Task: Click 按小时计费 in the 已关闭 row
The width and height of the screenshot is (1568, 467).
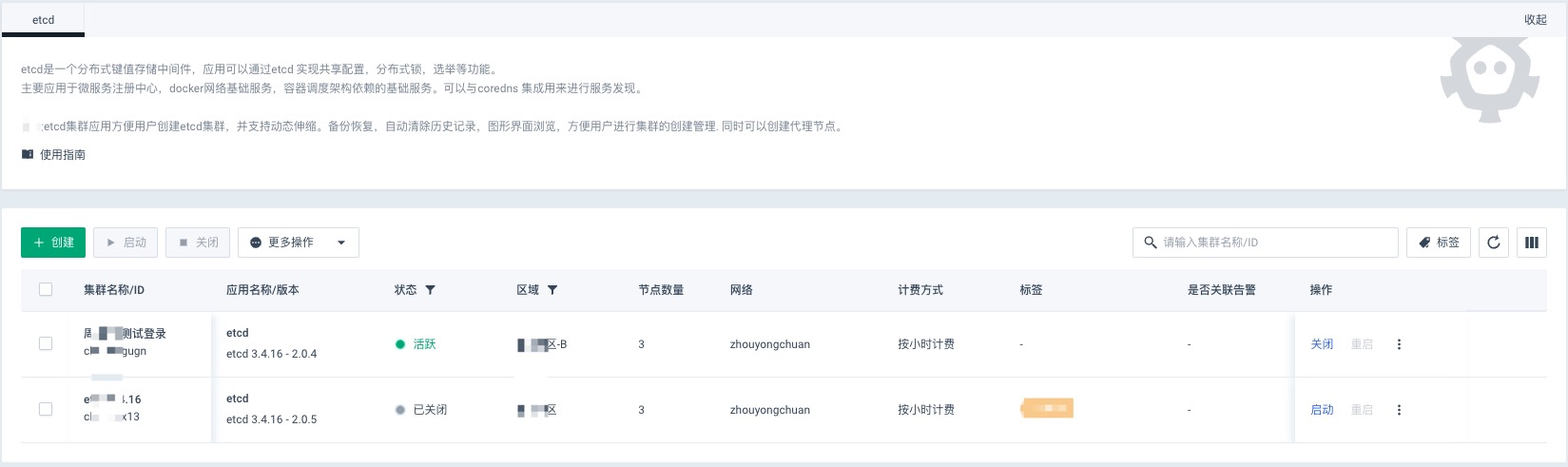Action: point(926,410)
